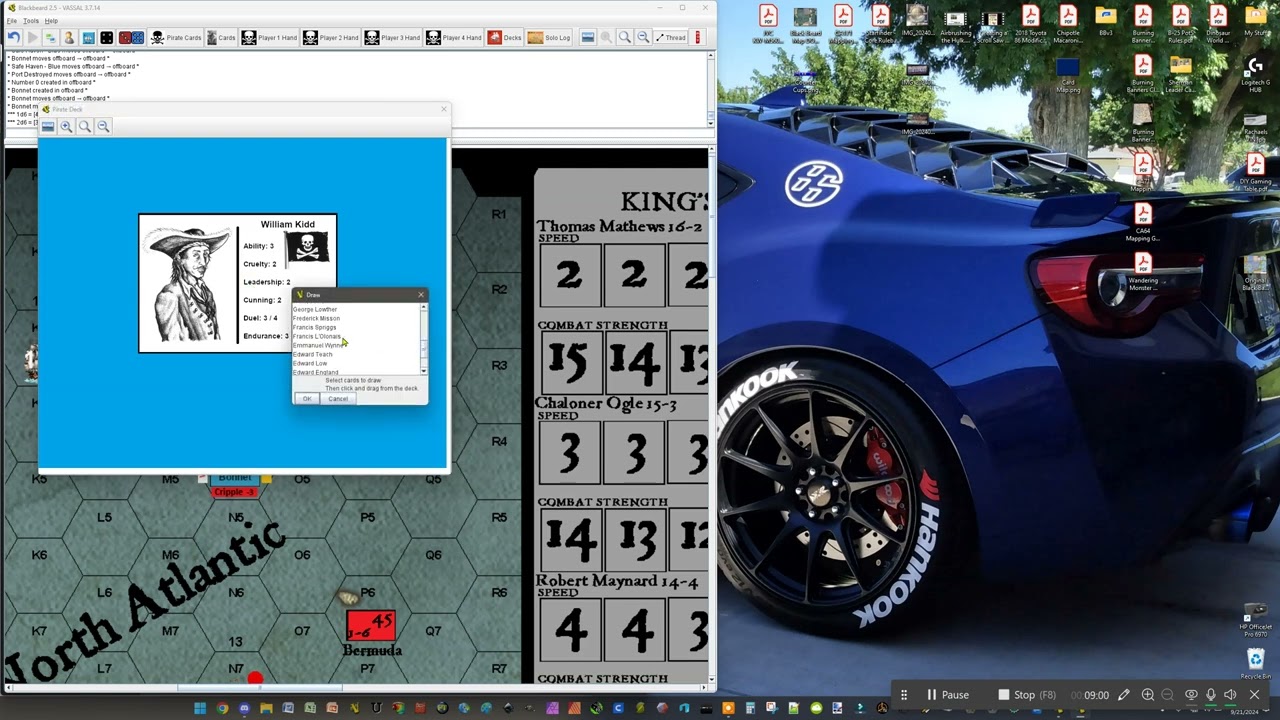The width and height of the screenshot is (1280, 720).
Task: Click the step-forward play arrow icon
Action: [32, 38]
